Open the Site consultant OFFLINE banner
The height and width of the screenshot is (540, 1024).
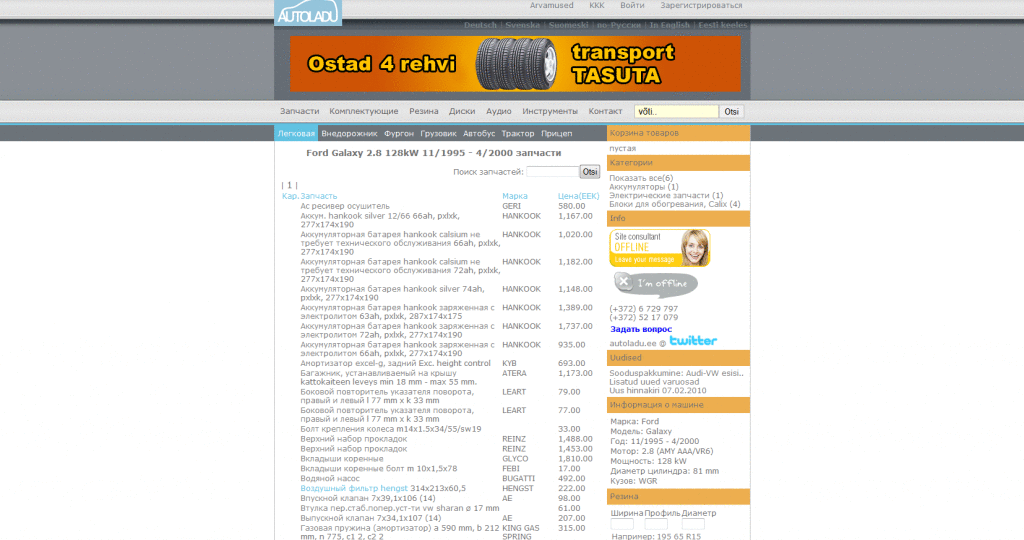[660, 247]
